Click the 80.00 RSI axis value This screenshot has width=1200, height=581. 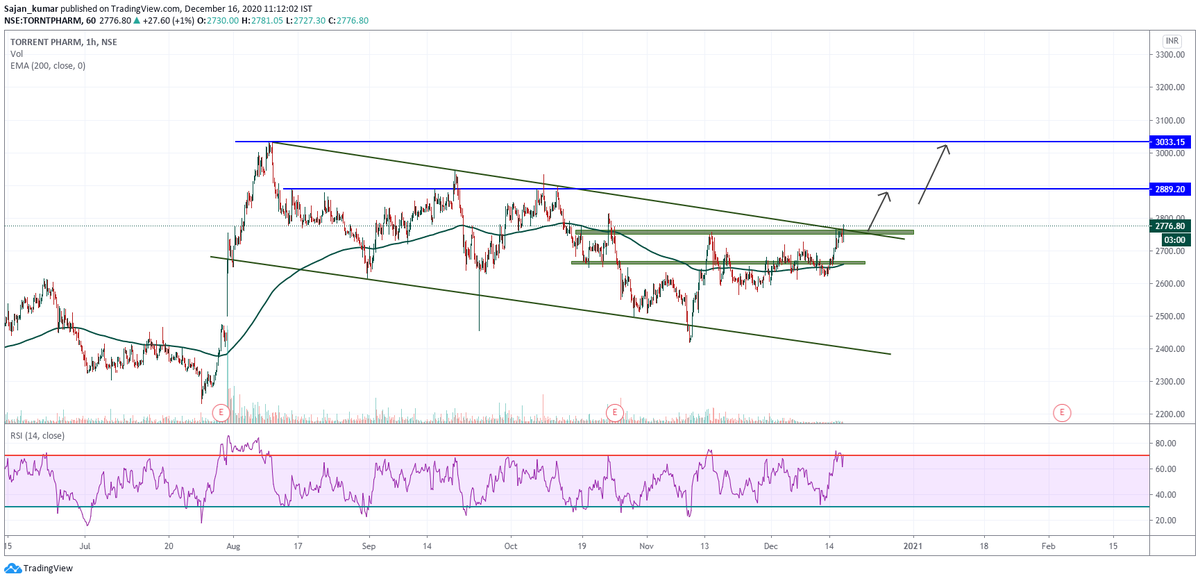pyautogui.click(x=1166, y=443)
